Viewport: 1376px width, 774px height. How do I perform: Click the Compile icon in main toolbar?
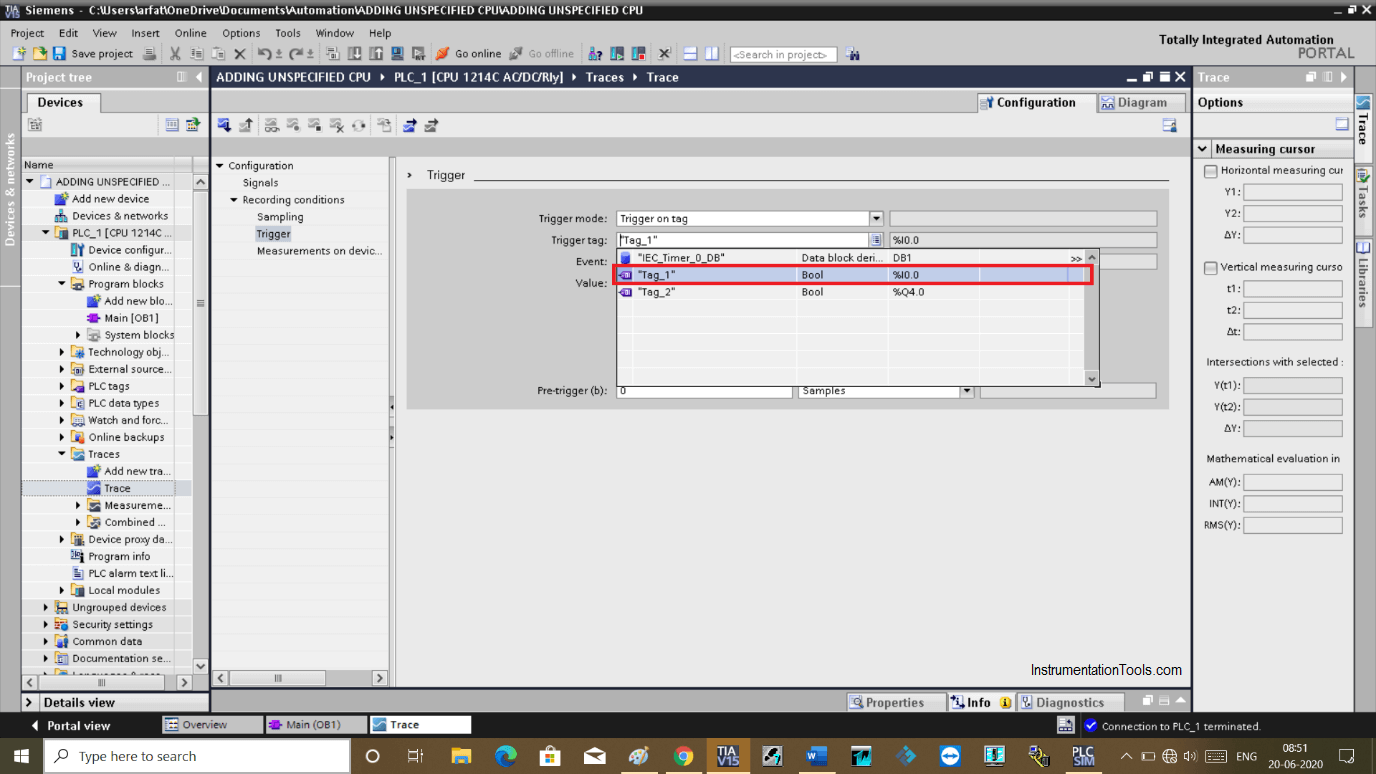[x=332, y=54]
